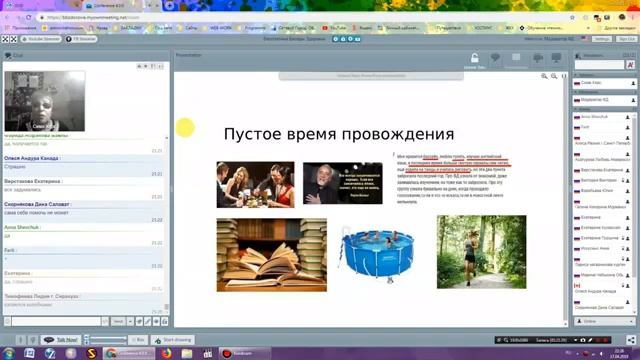Viewport: 640px width, 360px height.
Task: Click the chat message input field
Action: [56, 322]
